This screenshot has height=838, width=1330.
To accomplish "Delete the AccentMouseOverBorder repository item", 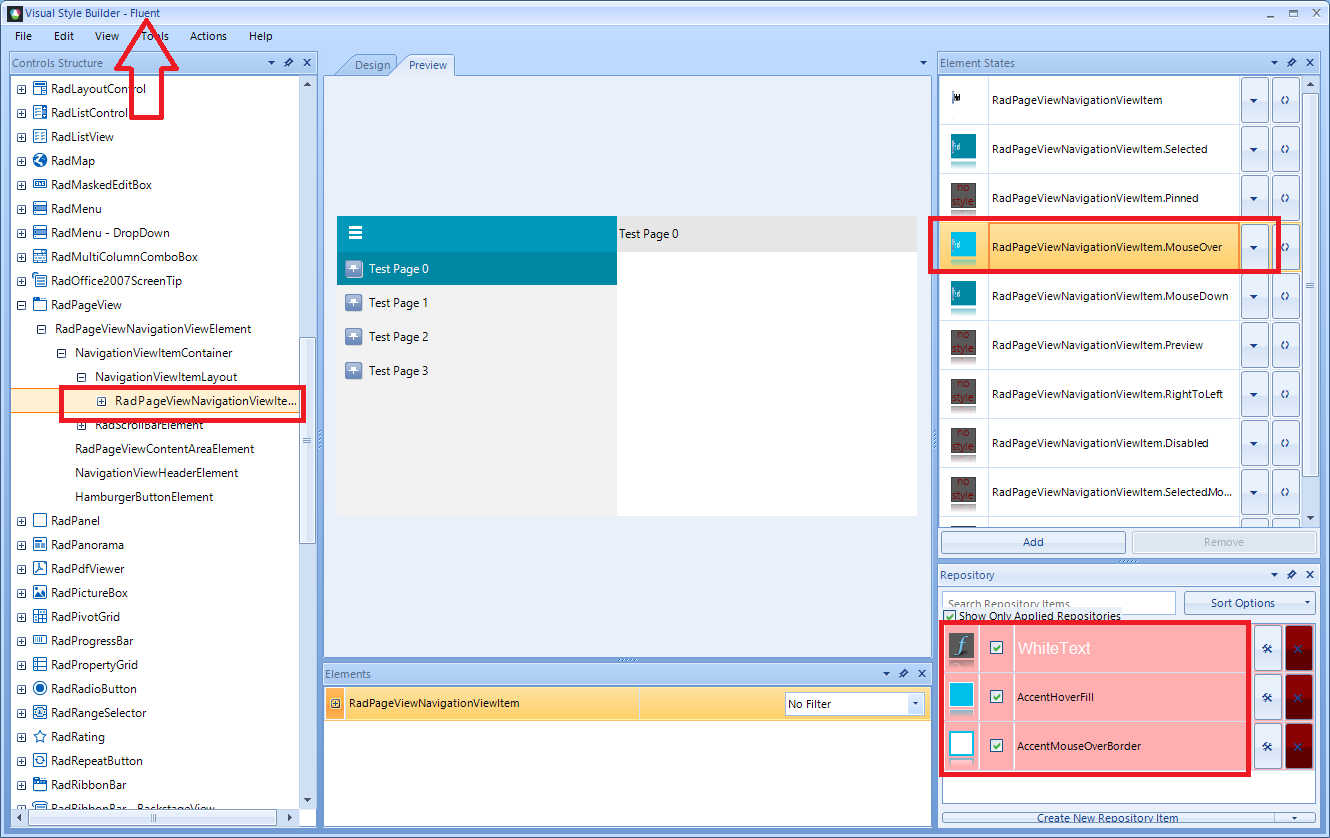I will coord(1298,746).
